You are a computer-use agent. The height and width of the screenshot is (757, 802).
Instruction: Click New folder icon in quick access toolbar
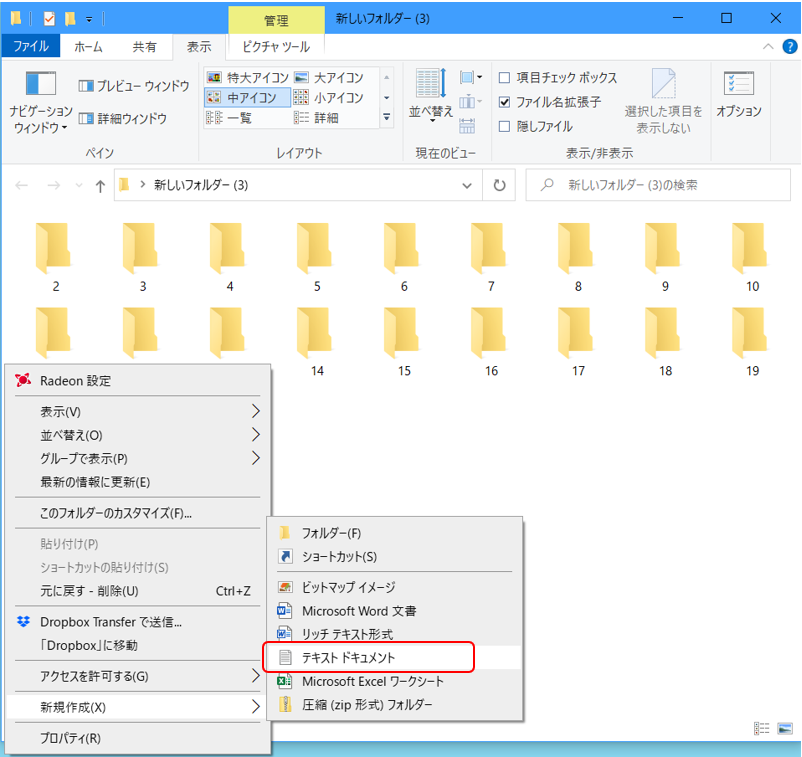tap(71, 19)
